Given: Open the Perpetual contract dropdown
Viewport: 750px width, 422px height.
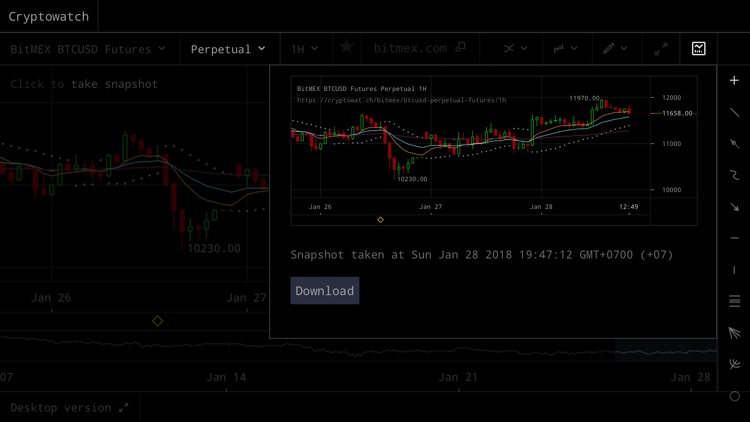Looking at the screenshot, I should click(228, 49).
